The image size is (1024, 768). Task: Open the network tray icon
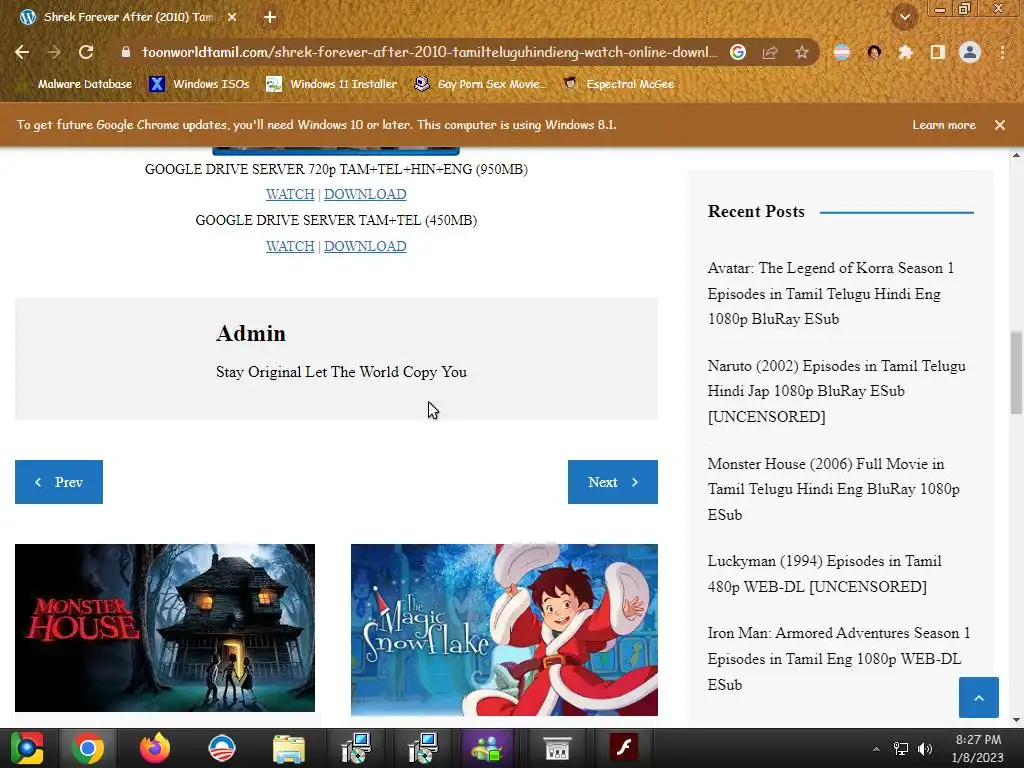[901, 749]
